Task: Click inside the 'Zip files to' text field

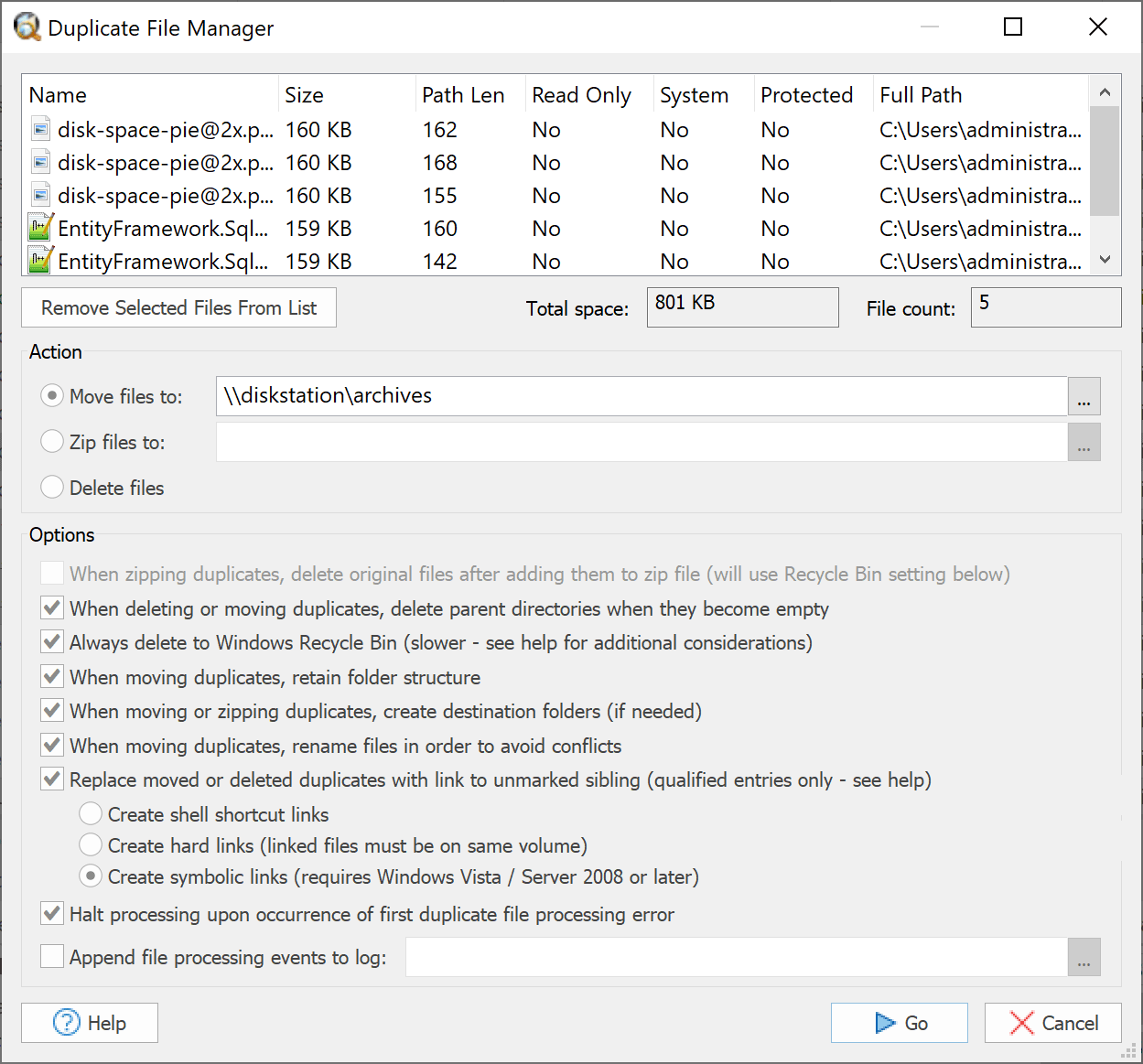Action: pos(641,441)
